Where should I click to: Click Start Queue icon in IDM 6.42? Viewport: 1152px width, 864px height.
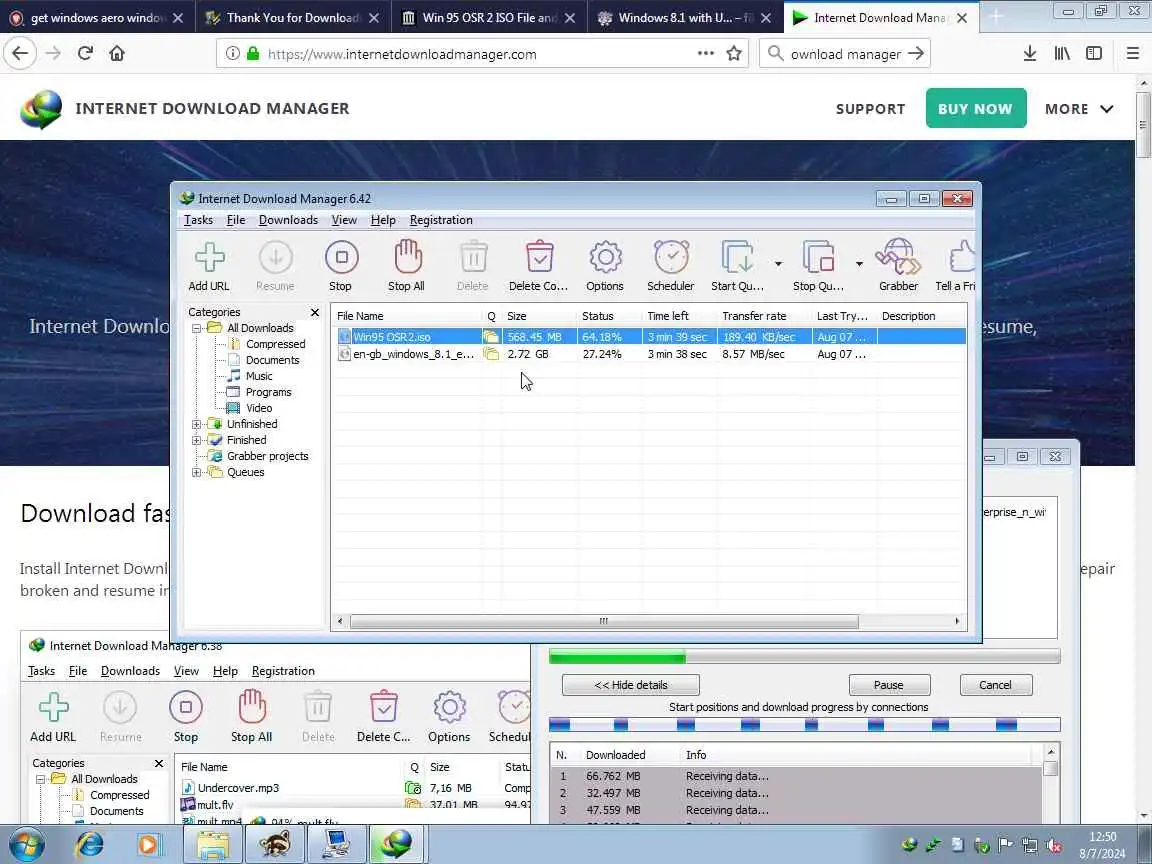[x=737, y=267]
